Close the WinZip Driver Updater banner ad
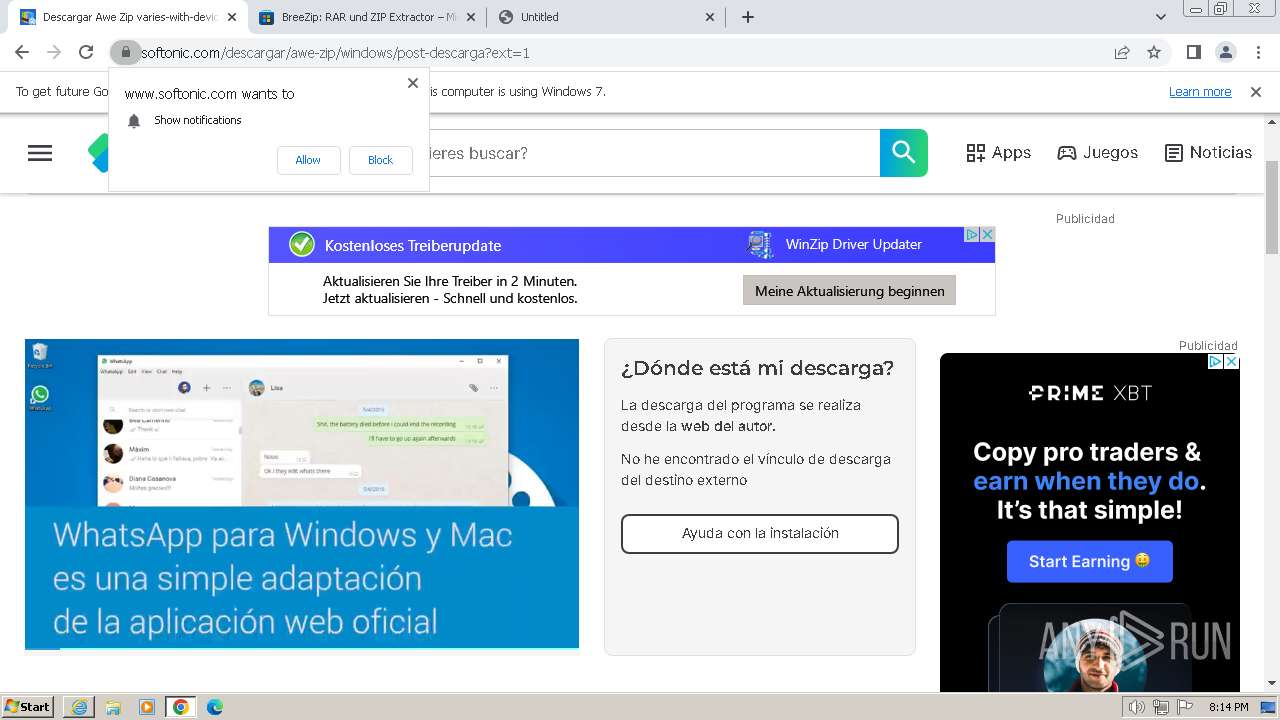Image resolution: width=1280 pixels, height=720 pixels. click(987, 234)
